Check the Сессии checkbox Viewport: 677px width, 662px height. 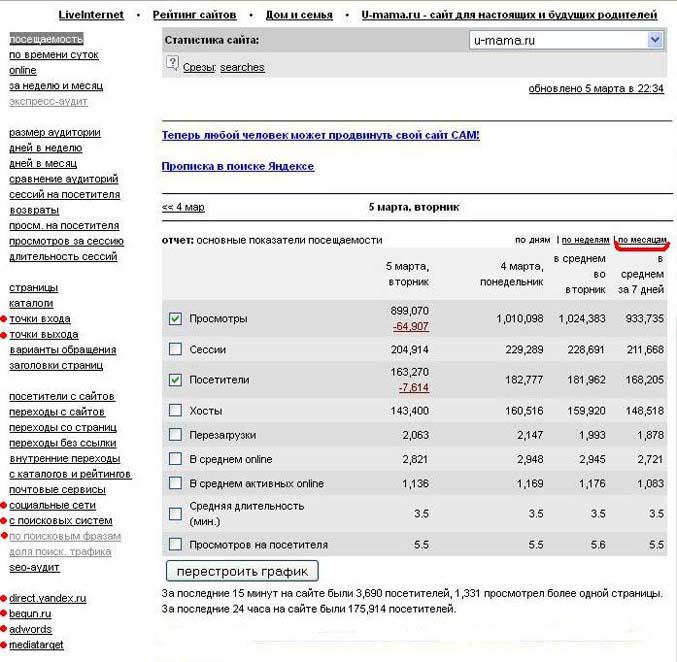(175, 349)
